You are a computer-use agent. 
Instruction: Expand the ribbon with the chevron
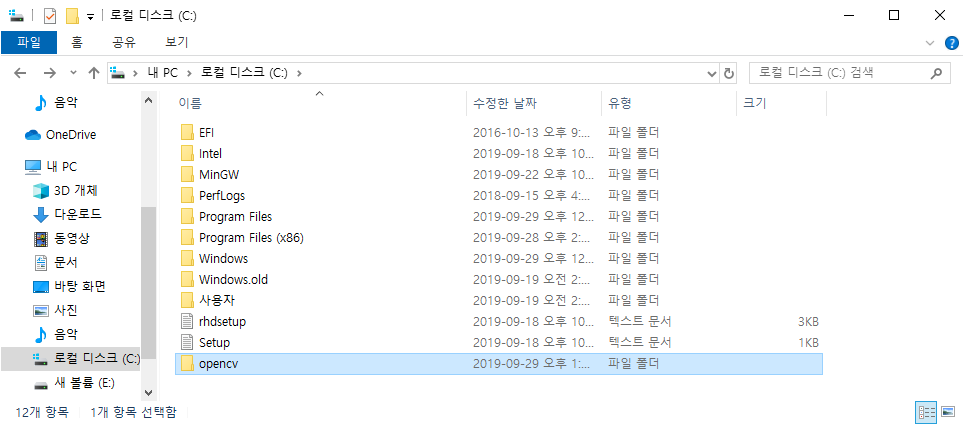(929, 42)
